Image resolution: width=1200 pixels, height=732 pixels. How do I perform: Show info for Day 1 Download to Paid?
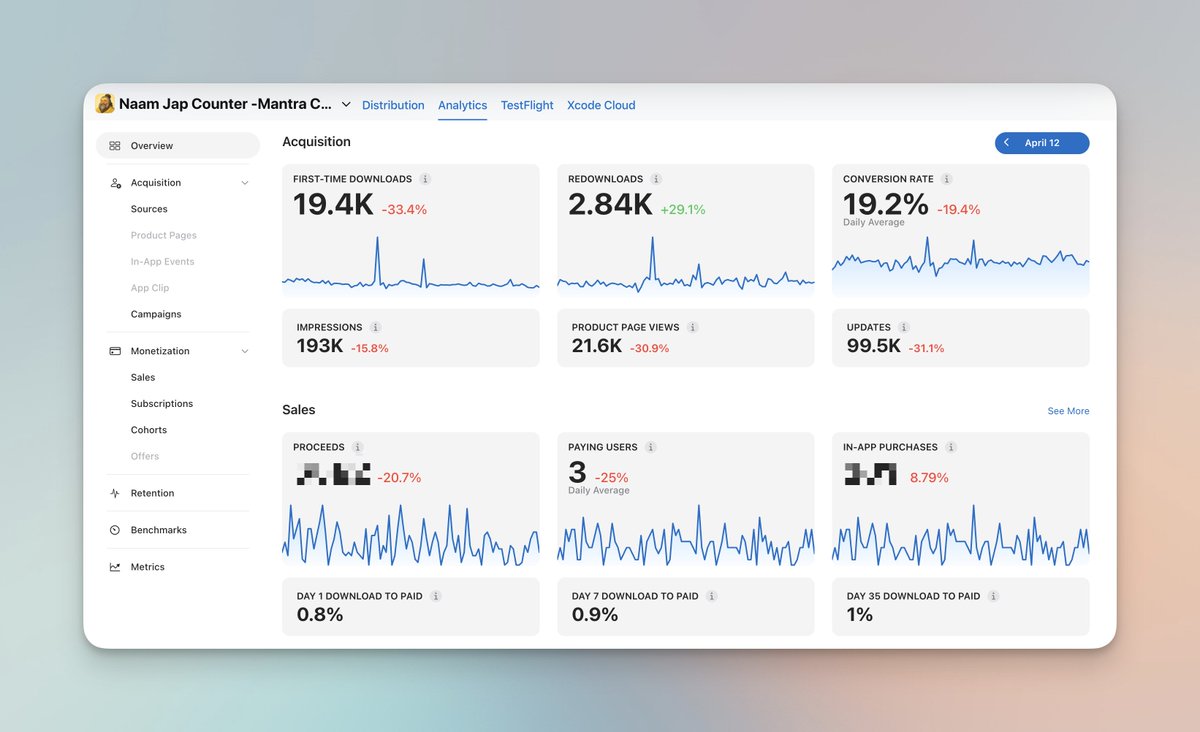coord(436,596)
